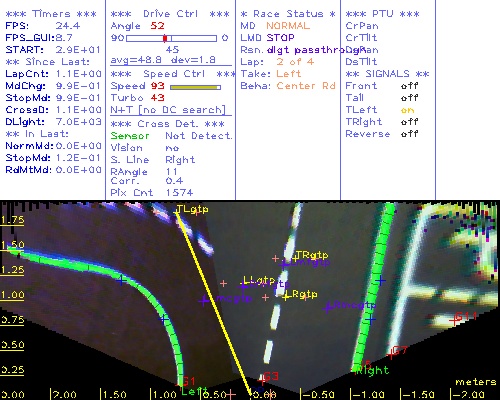Toggle the Front signal off indicator
Image resolution: width=500 pixels, height=400 pixels.
click(x=409, y=86)
